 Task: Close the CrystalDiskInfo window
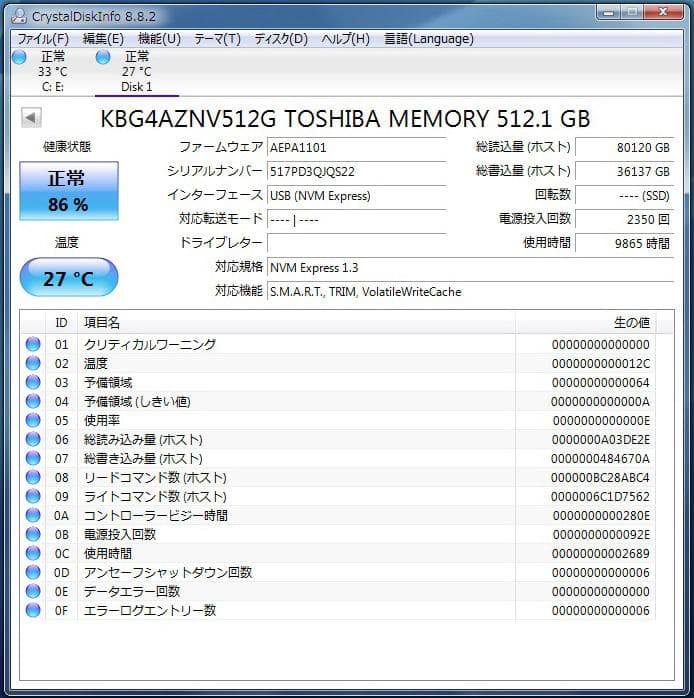pos(664,12)
